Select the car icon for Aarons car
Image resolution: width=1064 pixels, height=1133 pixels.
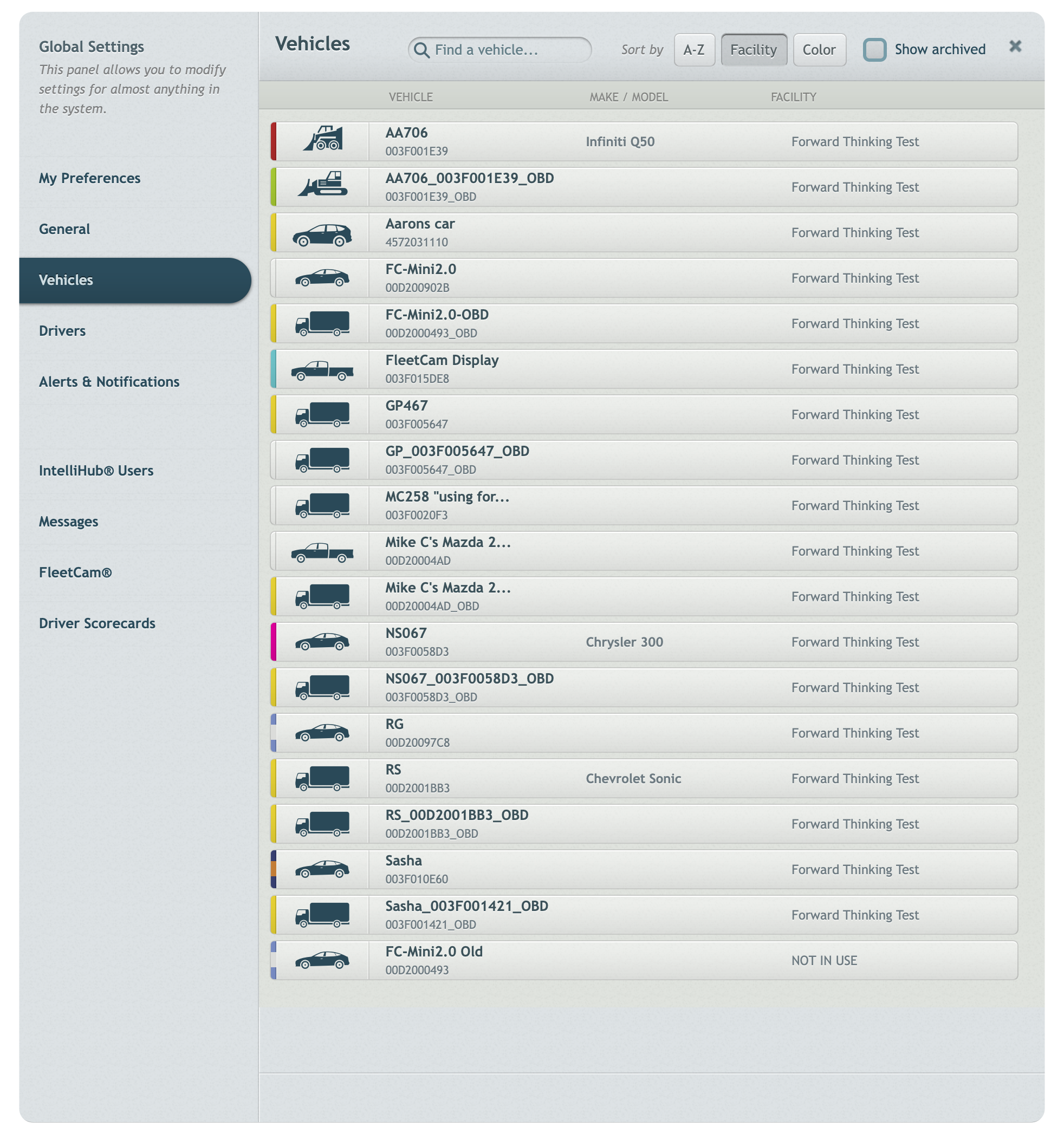coord(322,232)
